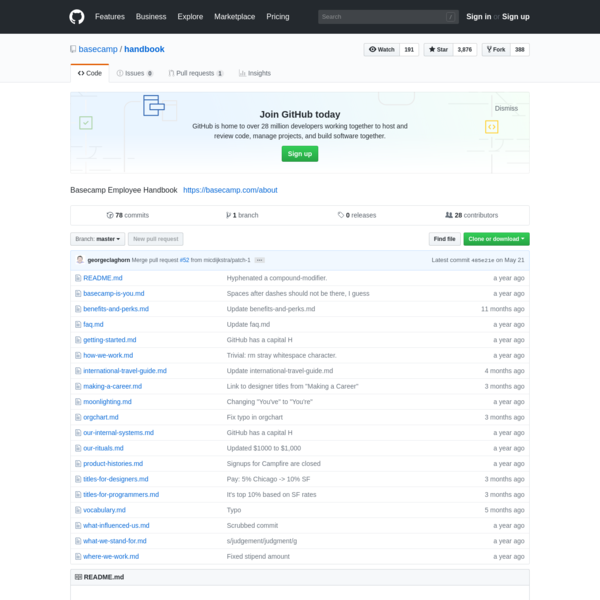Open Pricing in the top navigation
Viewport: 600px width, 600px height.
[x=278, y=17]
